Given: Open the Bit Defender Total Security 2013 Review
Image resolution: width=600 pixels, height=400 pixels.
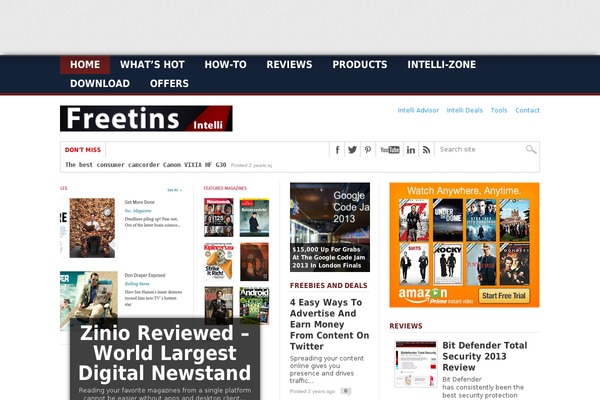Looking at the screenshot, I should (x=485, y=356).
